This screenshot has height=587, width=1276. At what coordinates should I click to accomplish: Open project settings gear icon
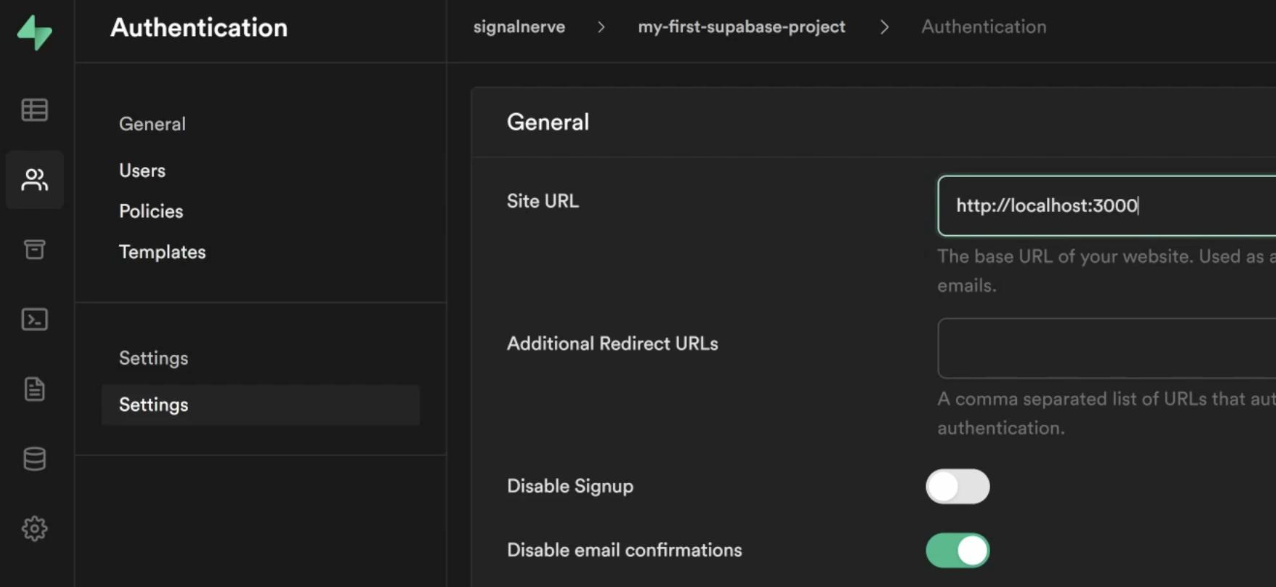[35, 528]
